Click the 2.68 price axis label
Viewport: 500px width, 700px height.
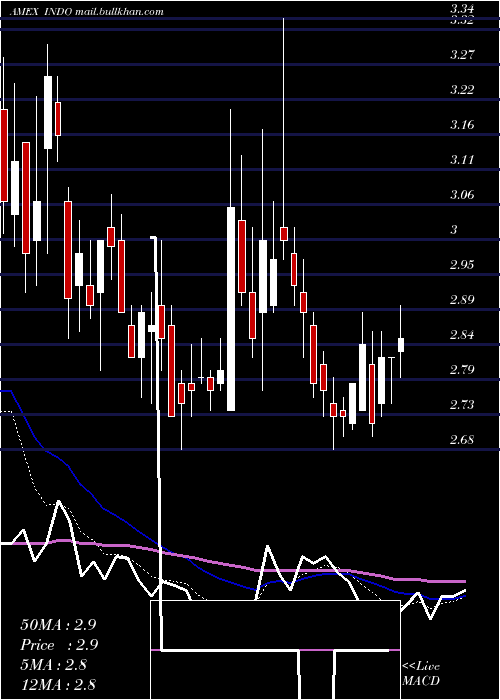click(462, 439)
